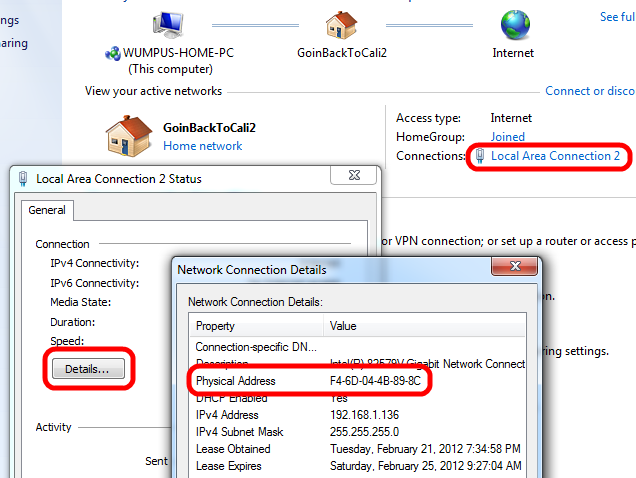This screenshot has width=636, height=478.
Task: Click the large Home network house icon
Action: pos(129,136)
